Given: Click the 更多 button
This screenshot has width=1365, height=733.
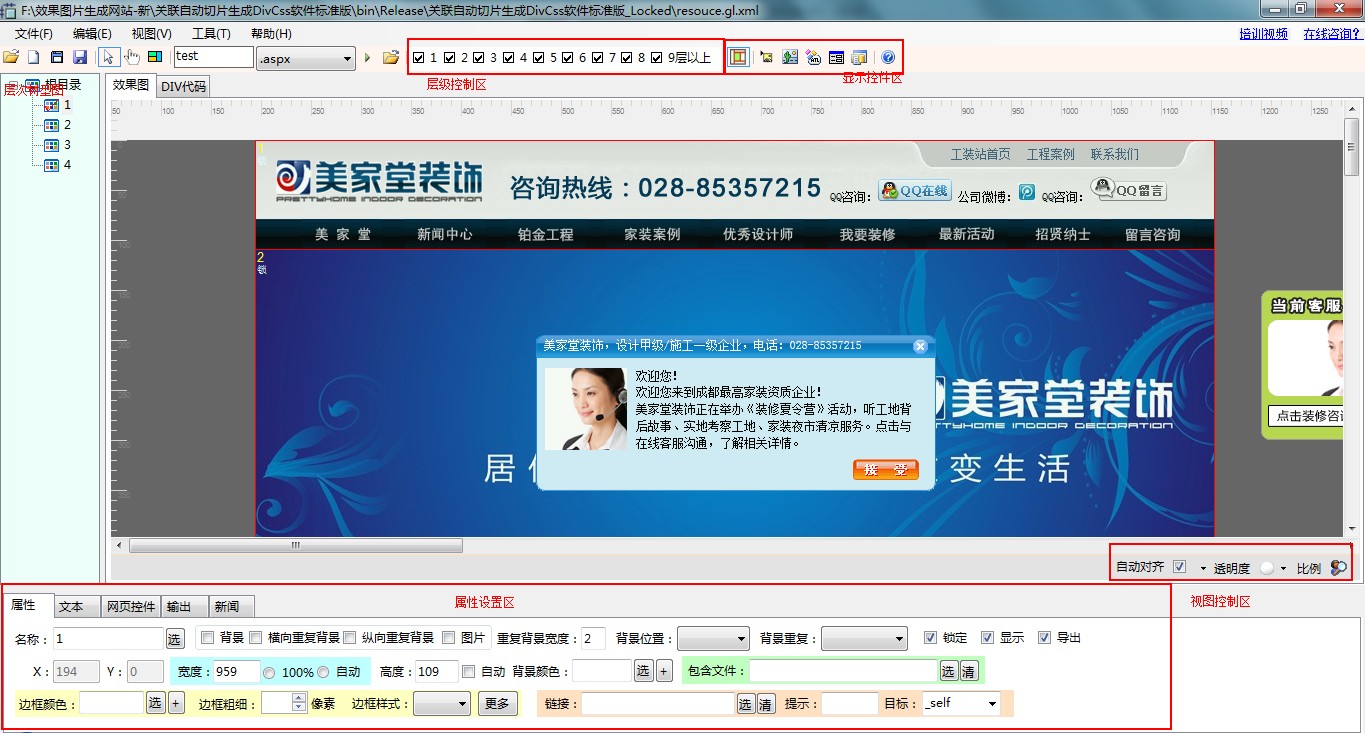Looking at the screenshot, I should [x=498, y=703].
